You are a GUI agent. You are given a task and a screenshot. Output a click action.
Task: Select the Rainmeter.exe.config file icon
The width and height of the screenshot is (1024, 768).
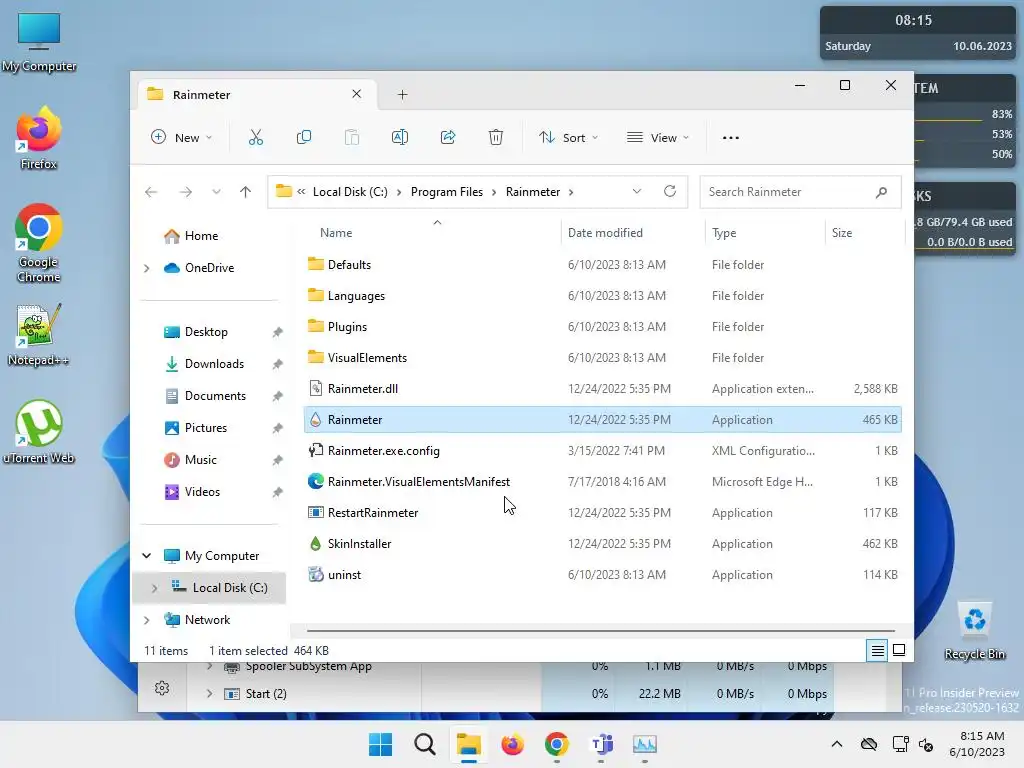tap(315, 451)
